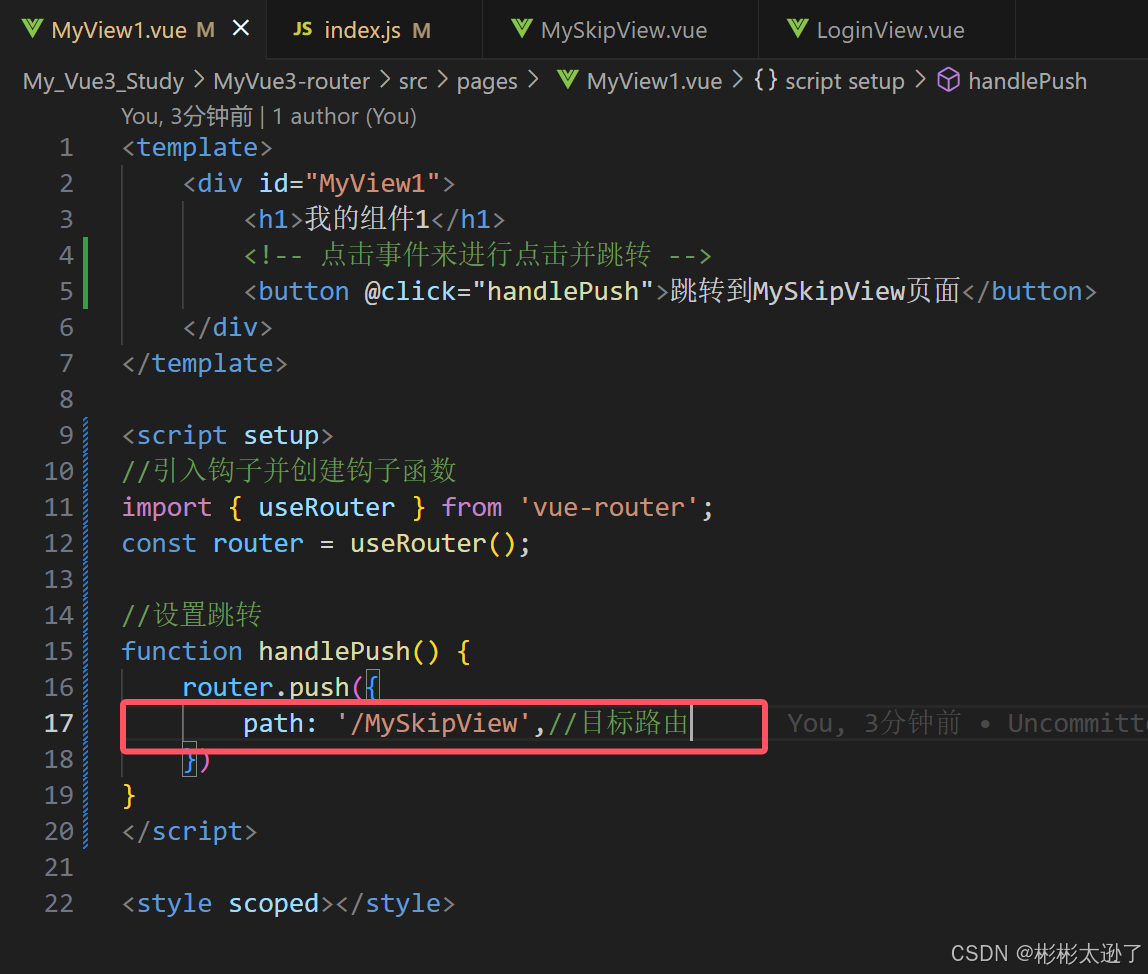Click the Vue icon on MyView1.vue tab
This screenshot has height=974, width=1148.
[x=32, y=29]
